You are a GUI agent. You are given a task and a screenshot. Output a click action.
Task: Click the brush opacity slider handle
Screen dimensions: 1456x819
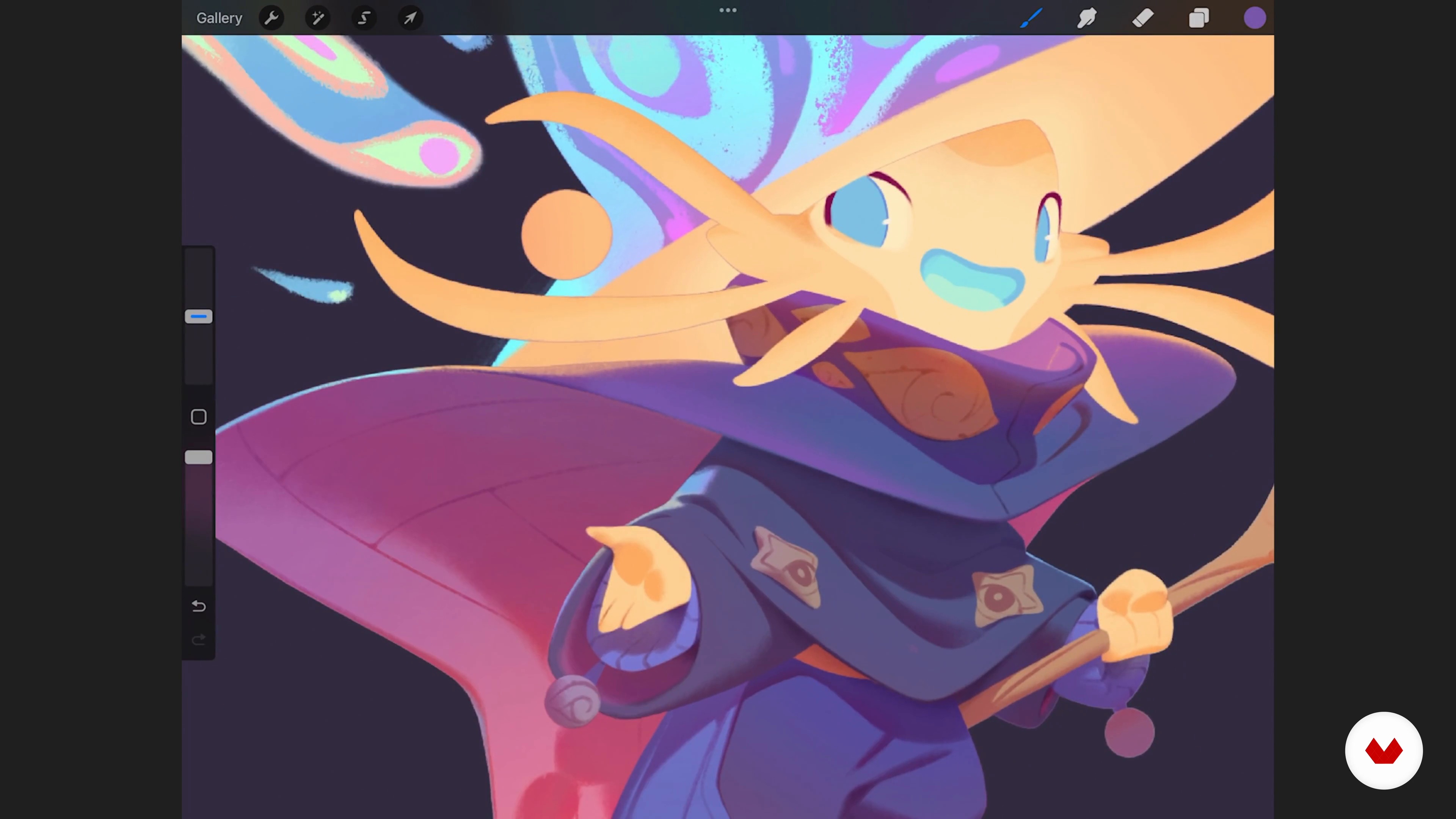(198, 457)
